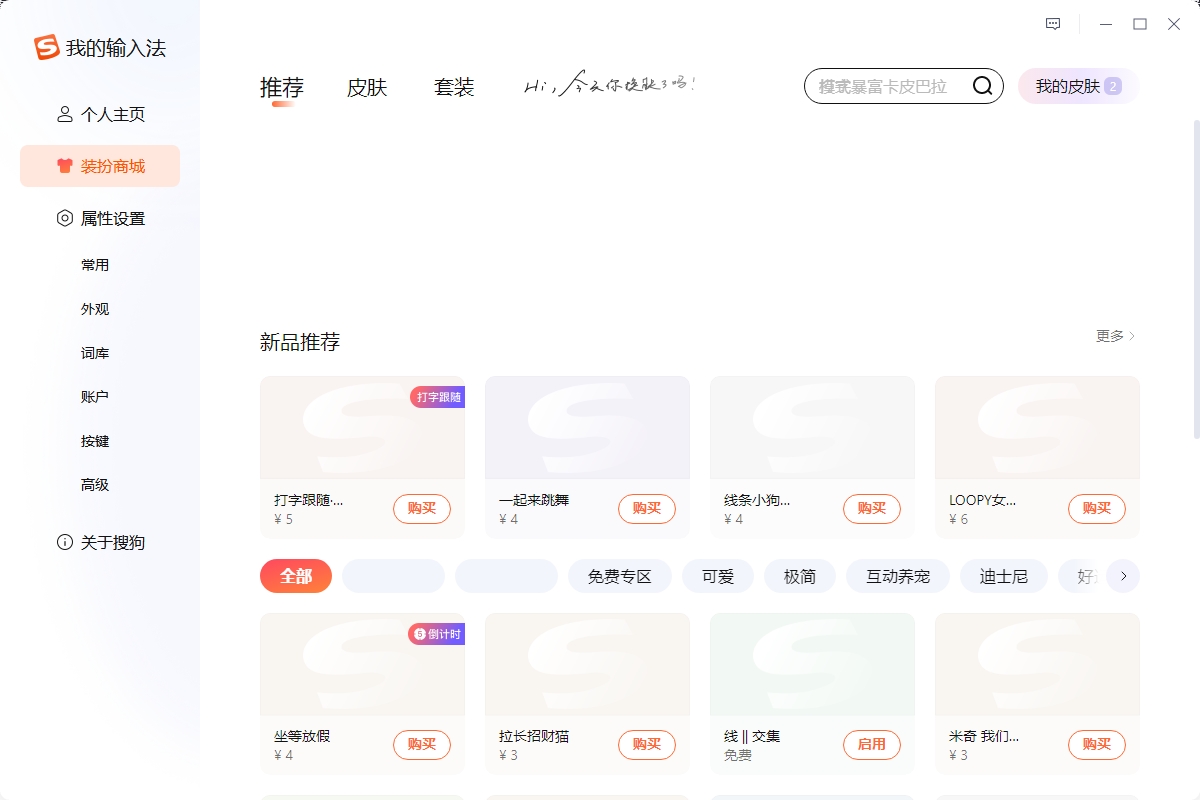
Task: Buy 打字跟随 skin
Action: coord(422,508)
